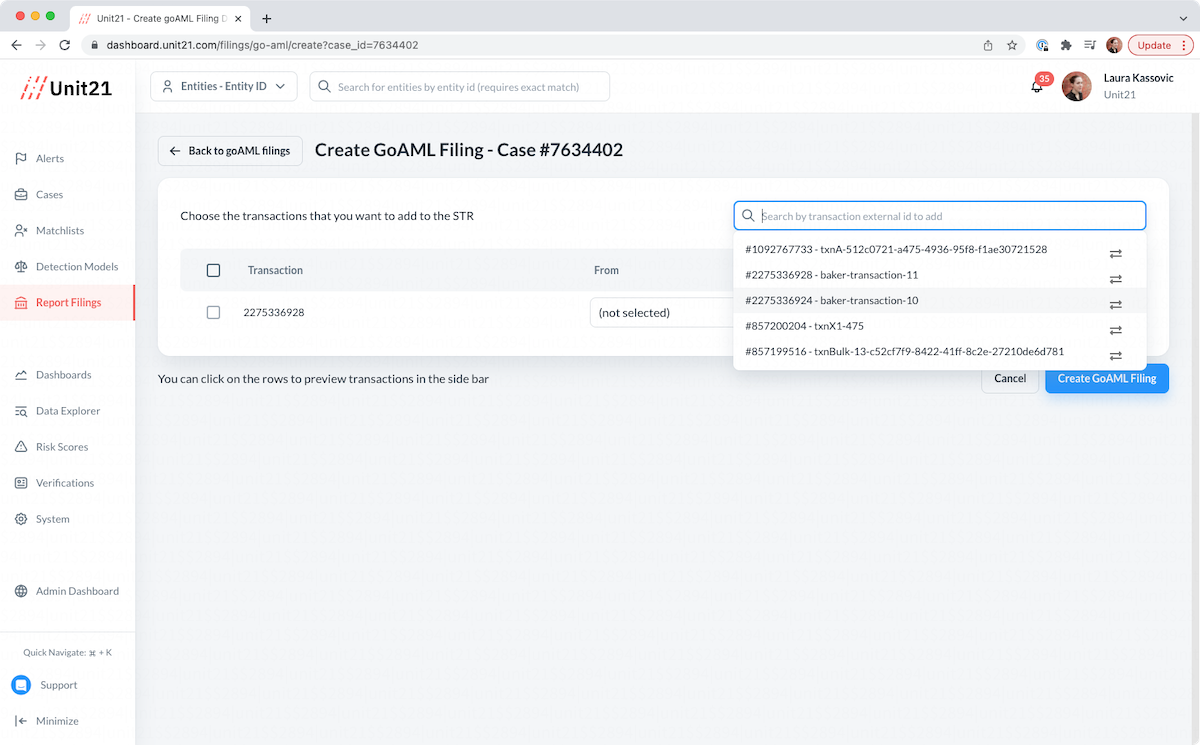
Task: Click the browser Update button
Action: 1160,45
